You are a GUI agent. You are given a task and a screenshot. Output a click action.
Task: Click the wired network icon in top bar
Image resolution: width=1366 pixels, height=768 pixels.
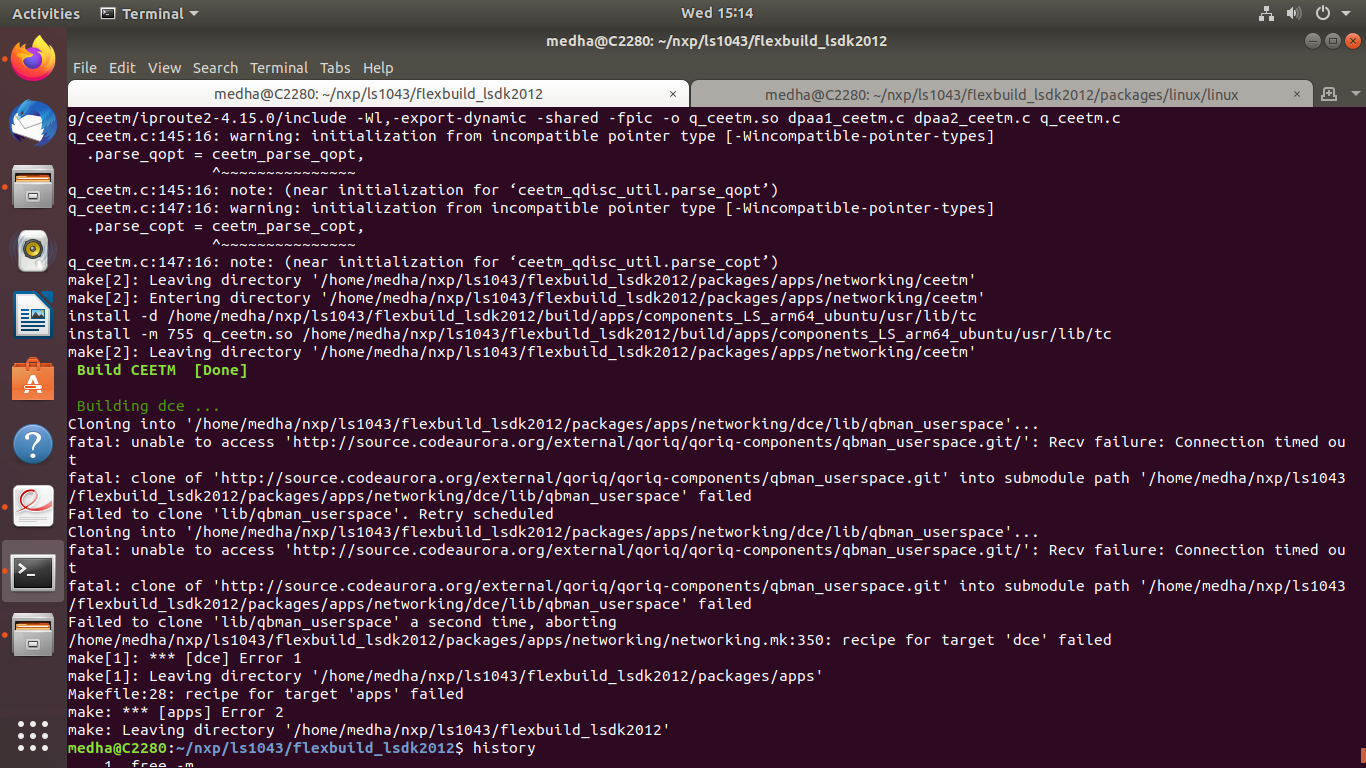click(1265, 13)
